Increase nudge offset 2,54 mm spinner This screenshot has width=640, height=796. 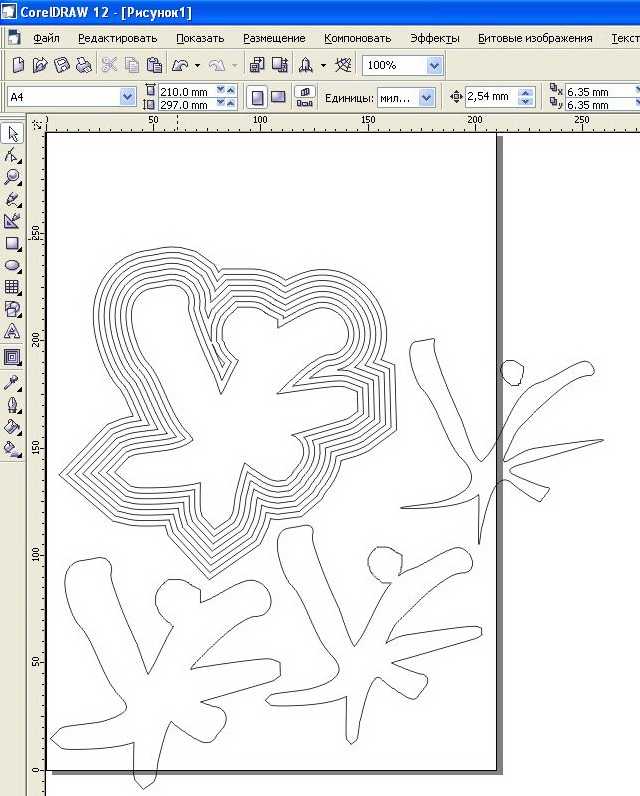[x=527, y=92]
